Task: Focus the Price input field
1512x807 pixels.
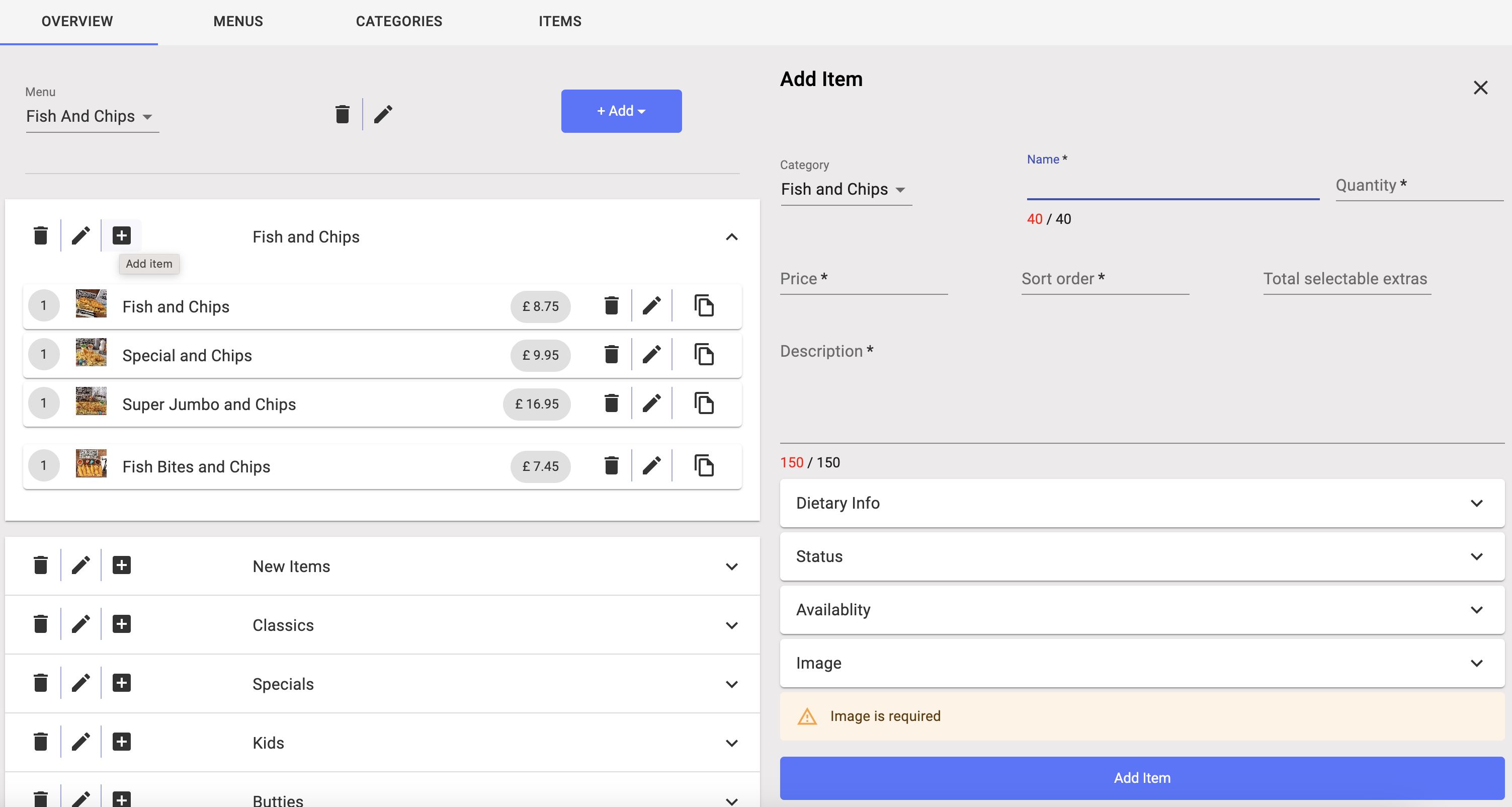Action: [864, 279]
